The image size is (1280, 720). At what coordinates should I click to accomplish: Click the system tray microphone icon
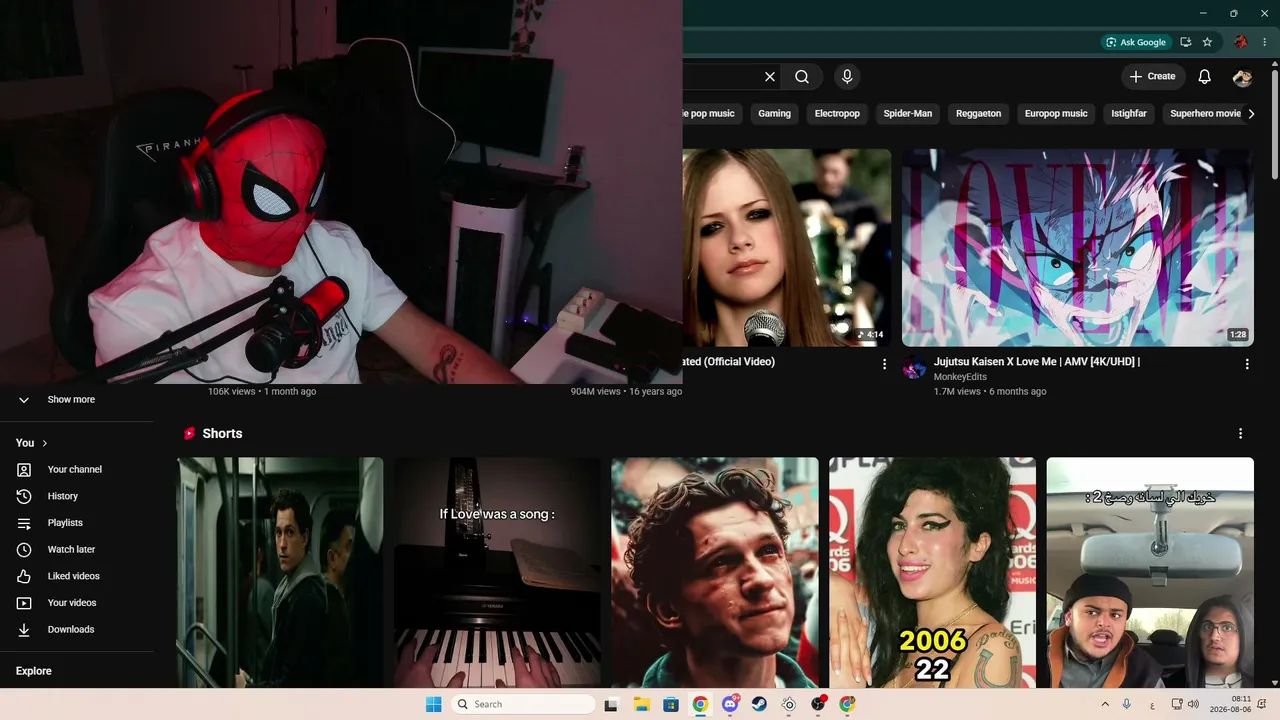[x=1127, y=704]
